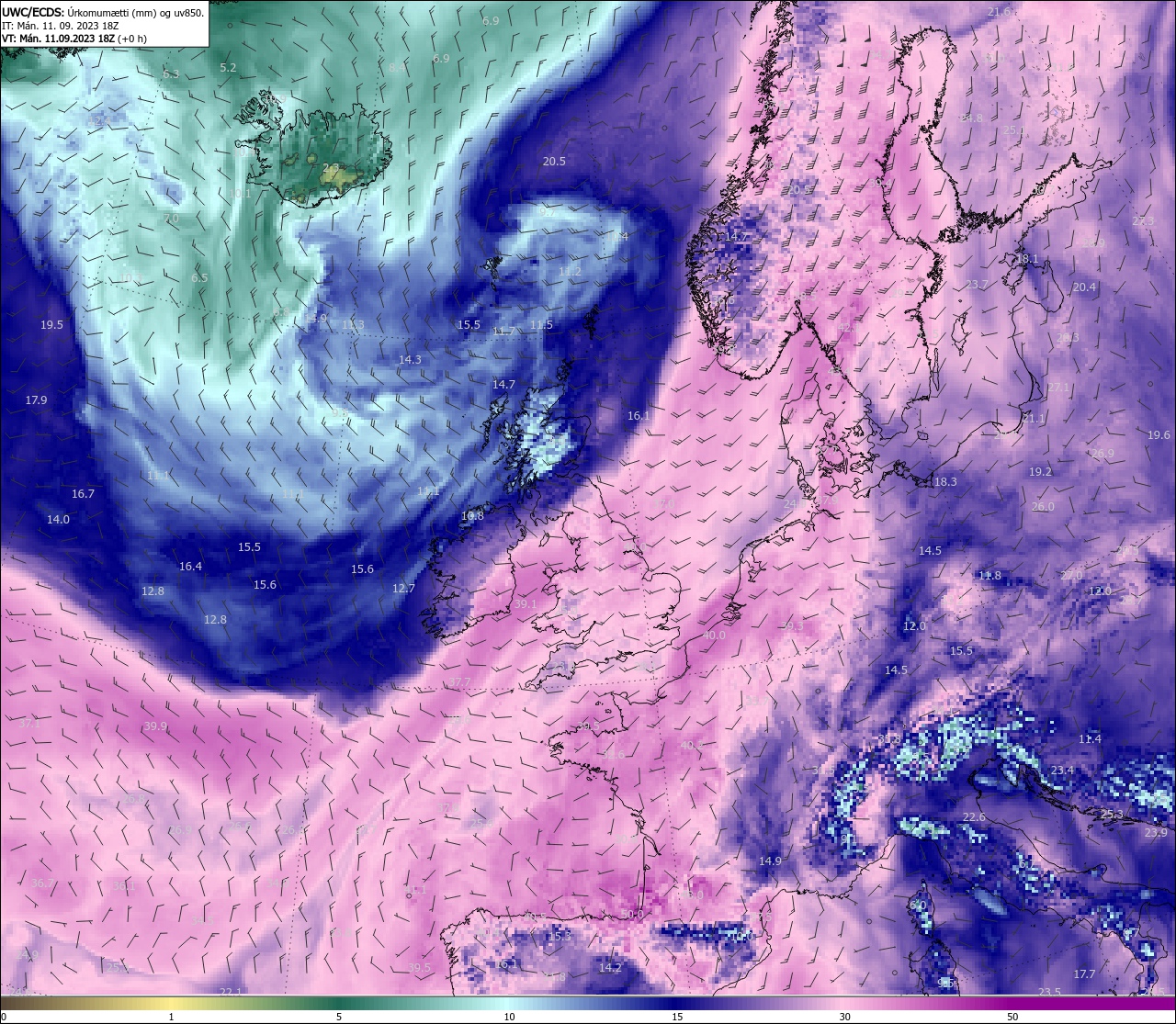
Task: Click the 50 tick on the colour scale
Action: click(x=1012, y=1017)
